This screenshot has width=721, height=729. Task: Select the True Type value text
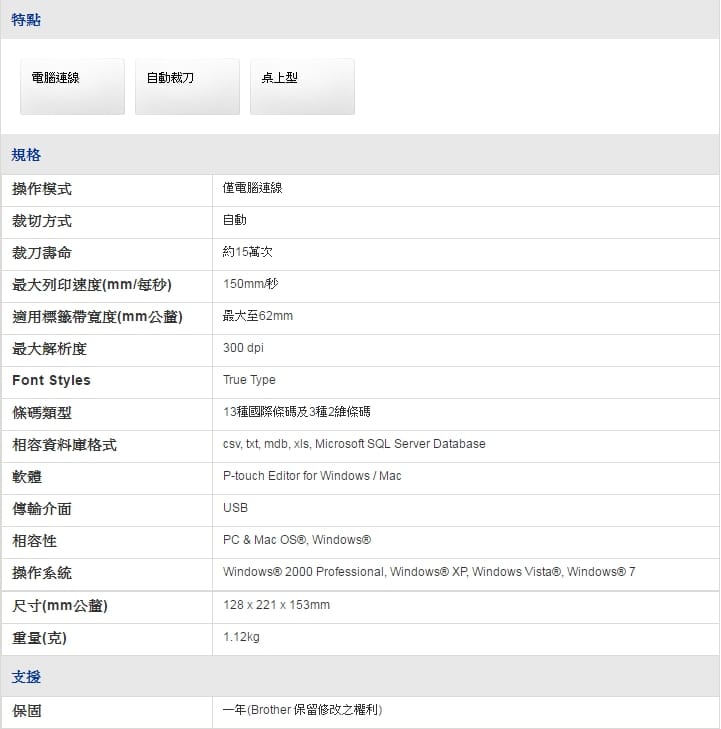point(249,380)
